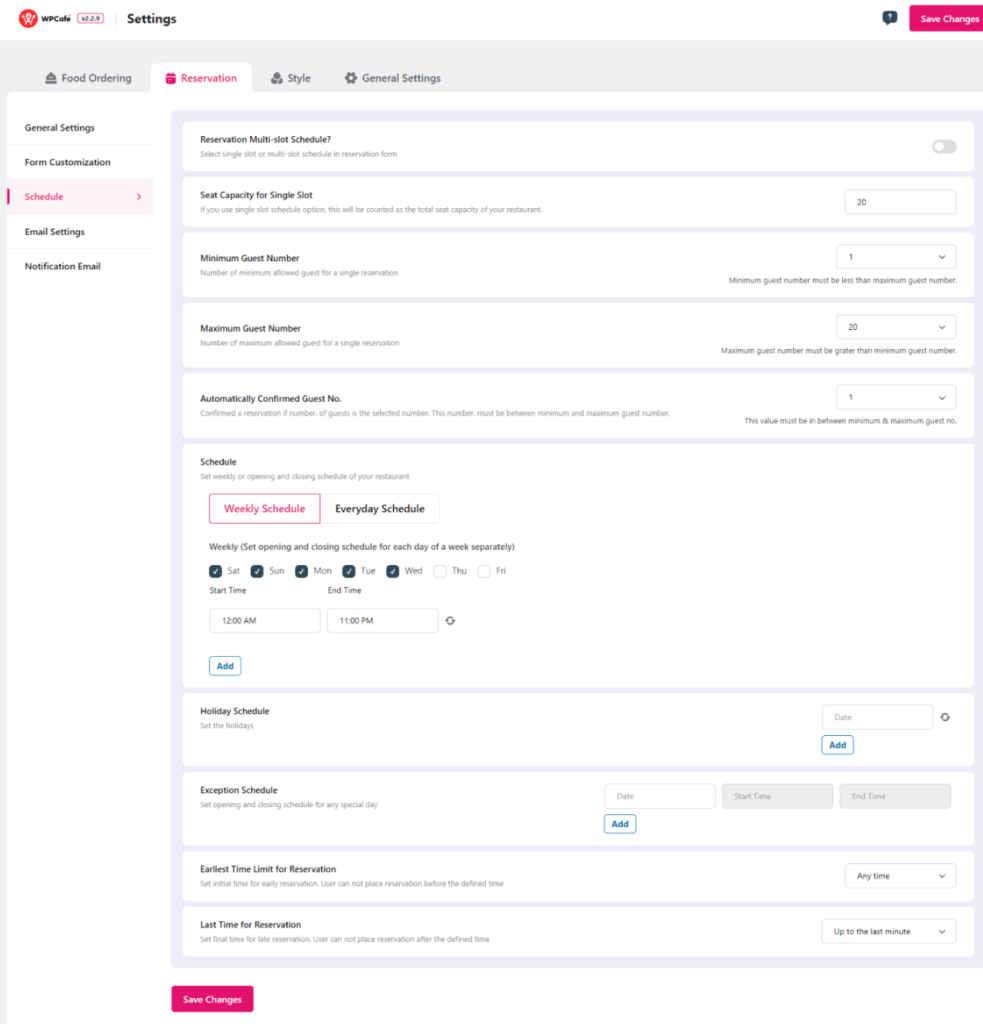This screenshot has height=1024, width=983.
Task: Click Add button in Holiday Schedule
Action: point(837,744)
